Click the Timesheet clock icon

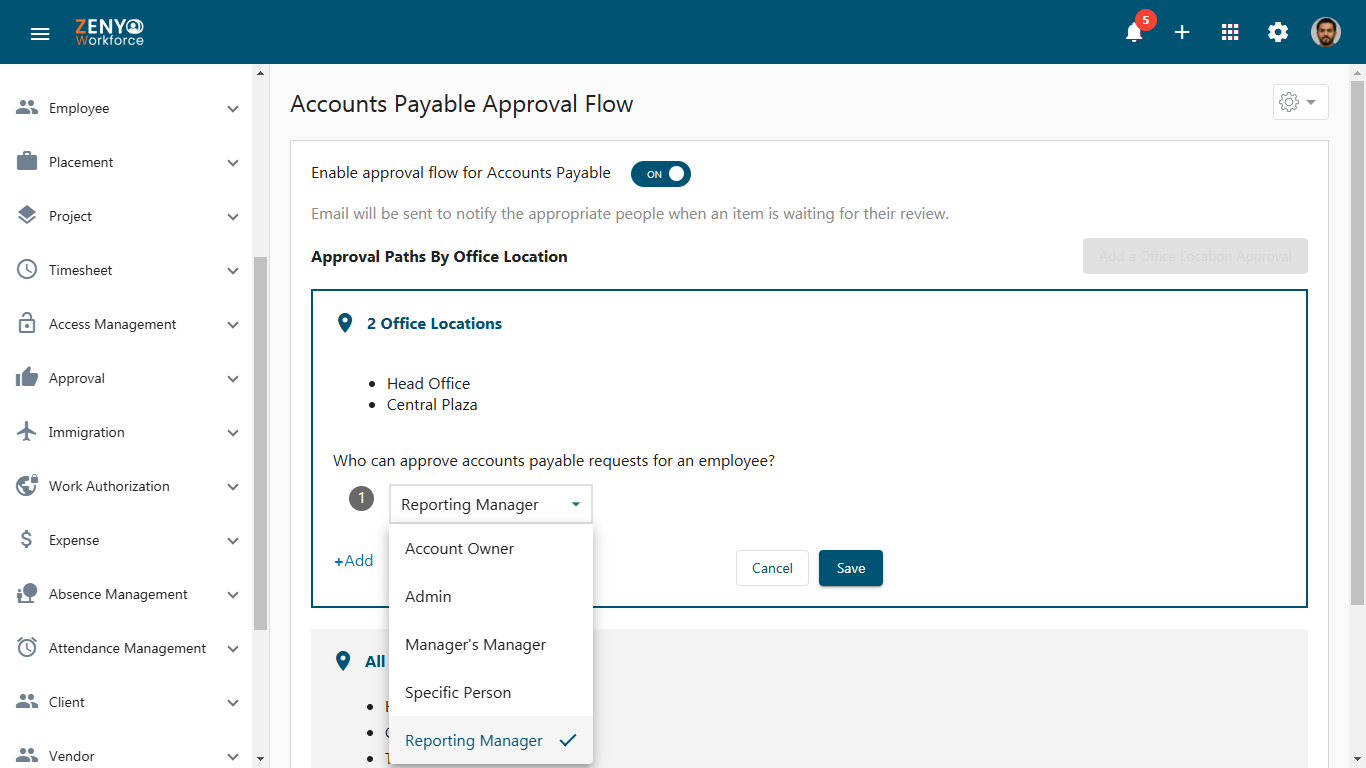click(x=27, y=270)
